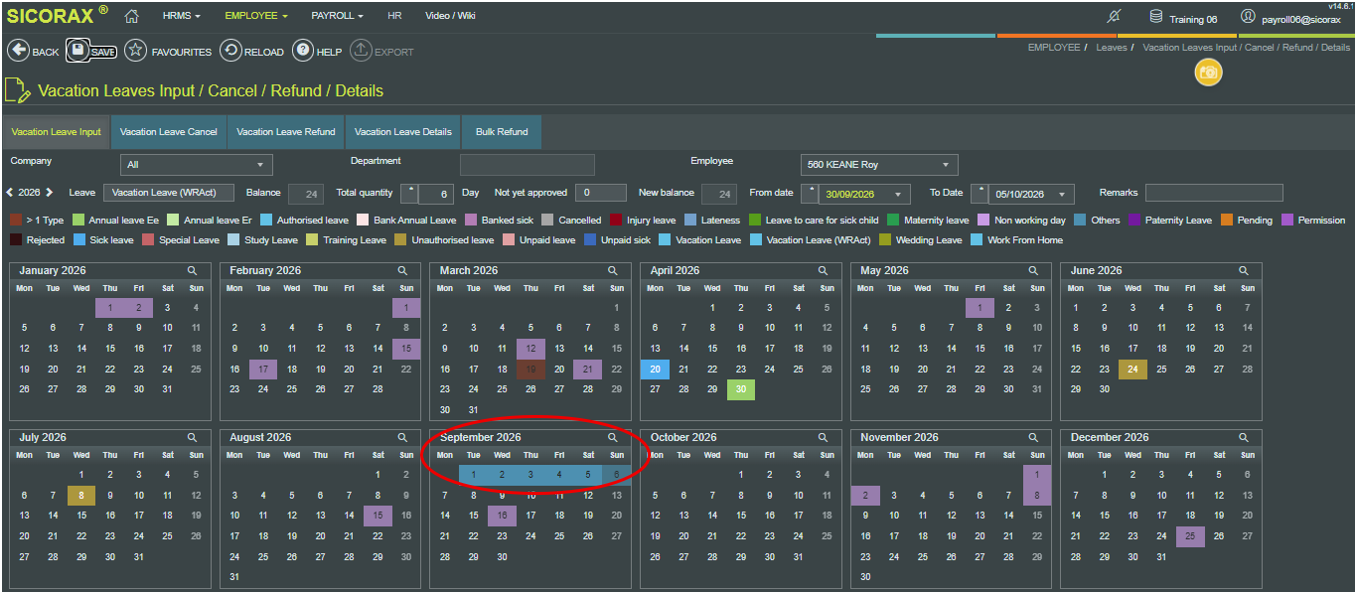Open the To Date picker dropdown
The image size is (1357, 592).
[x=1063, y=194]
